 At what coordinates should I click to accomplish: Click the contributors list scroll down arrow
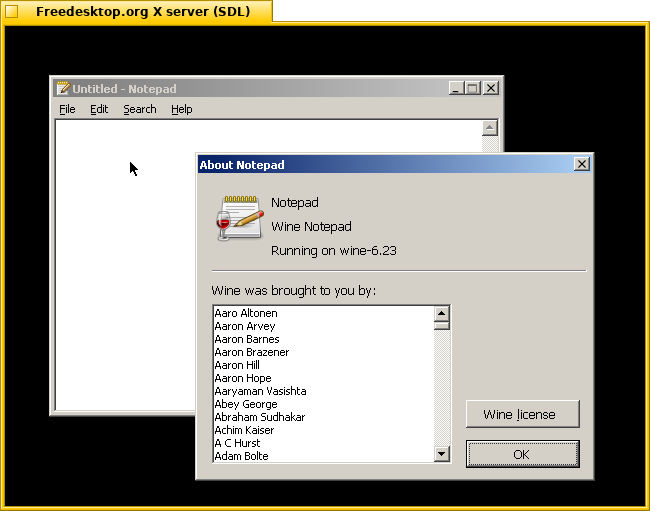click(x=442, y=454)
